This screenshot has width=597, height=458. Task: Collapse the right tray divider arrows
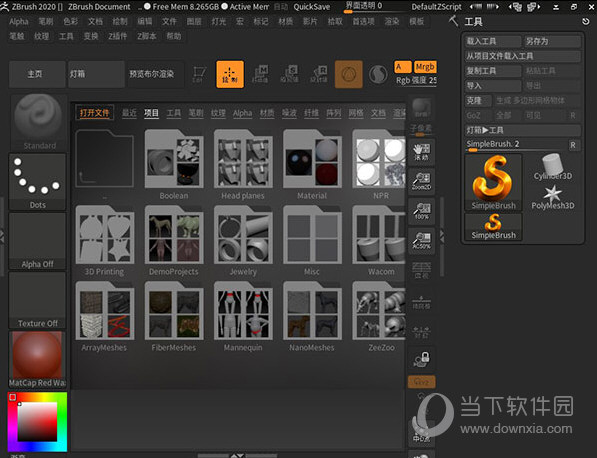[442, 236]
